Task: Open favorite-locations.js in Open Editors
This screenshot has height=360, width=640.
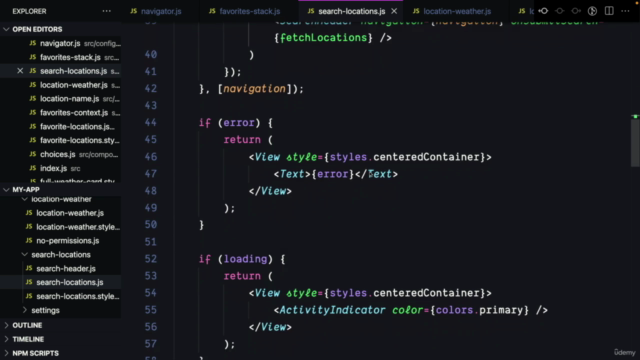Action: [x=60, y=127]
